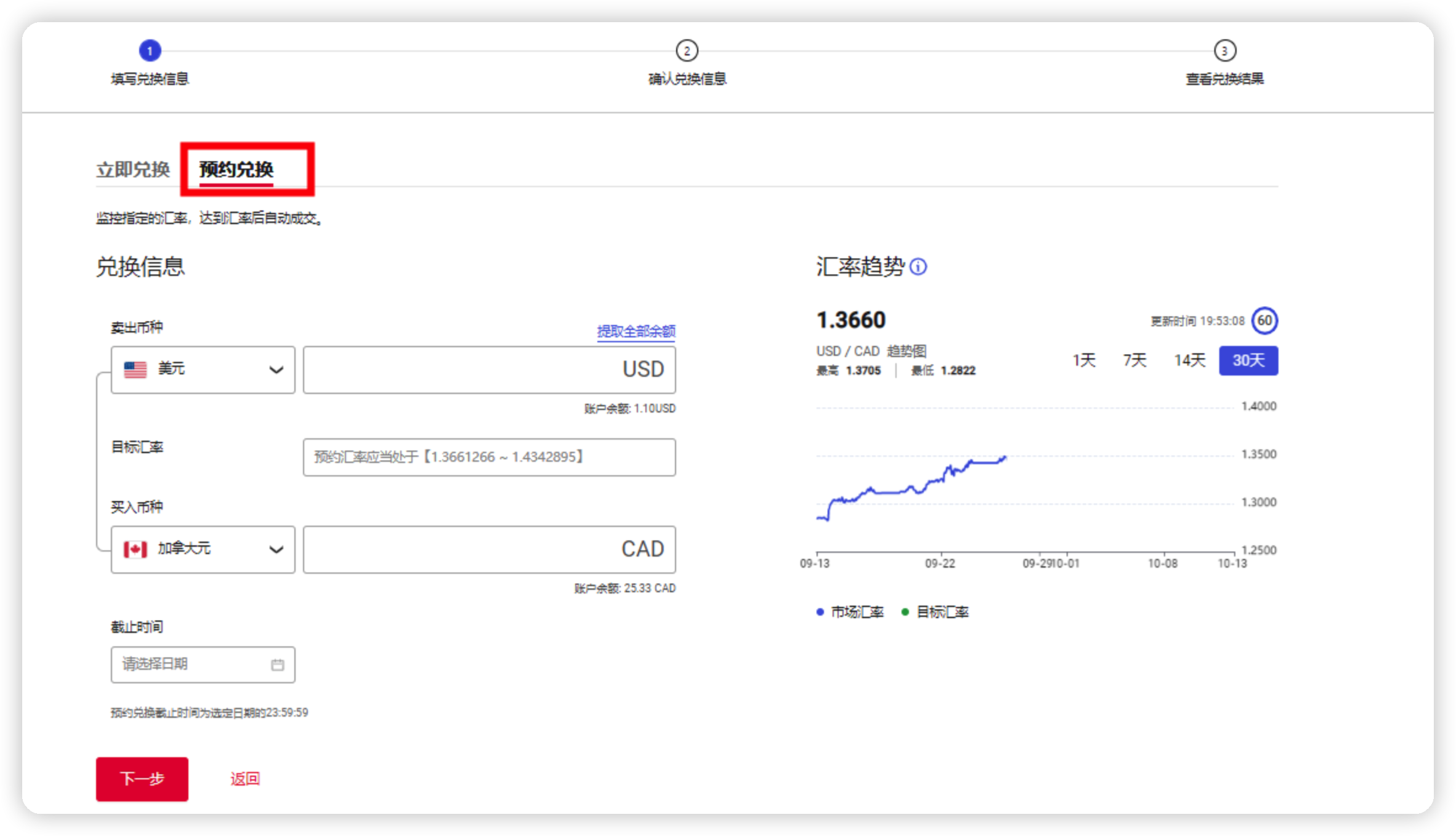Click the step 1 circle indicator
Screen dimensions: 1456x836
click(150, 50)
